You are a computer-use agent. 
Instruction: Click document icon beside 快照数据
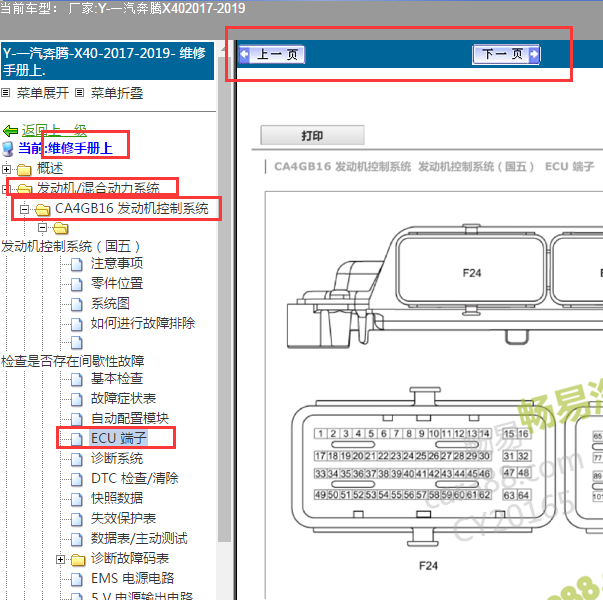[77, 499]
